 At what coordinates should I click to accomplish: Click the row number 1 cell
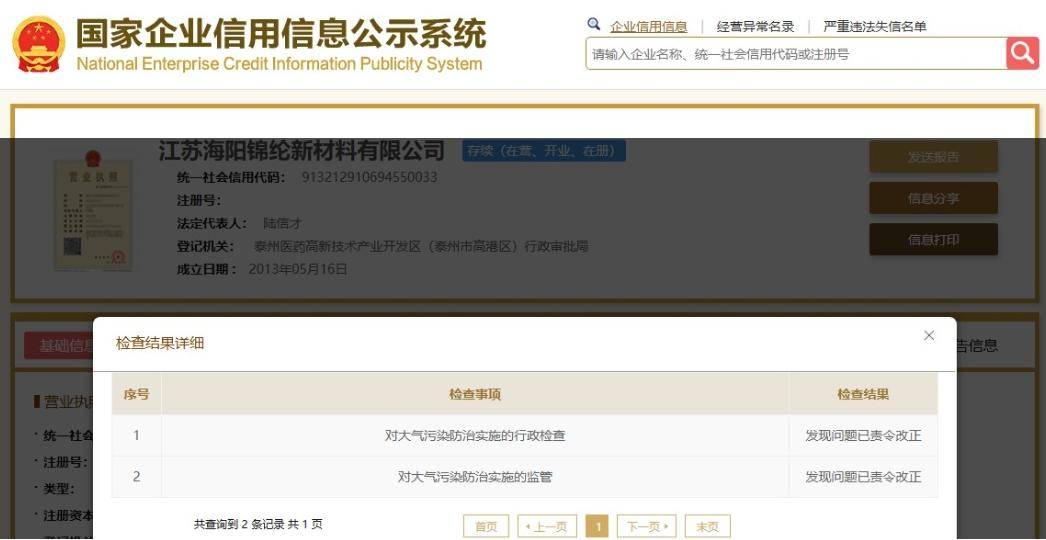136,436
